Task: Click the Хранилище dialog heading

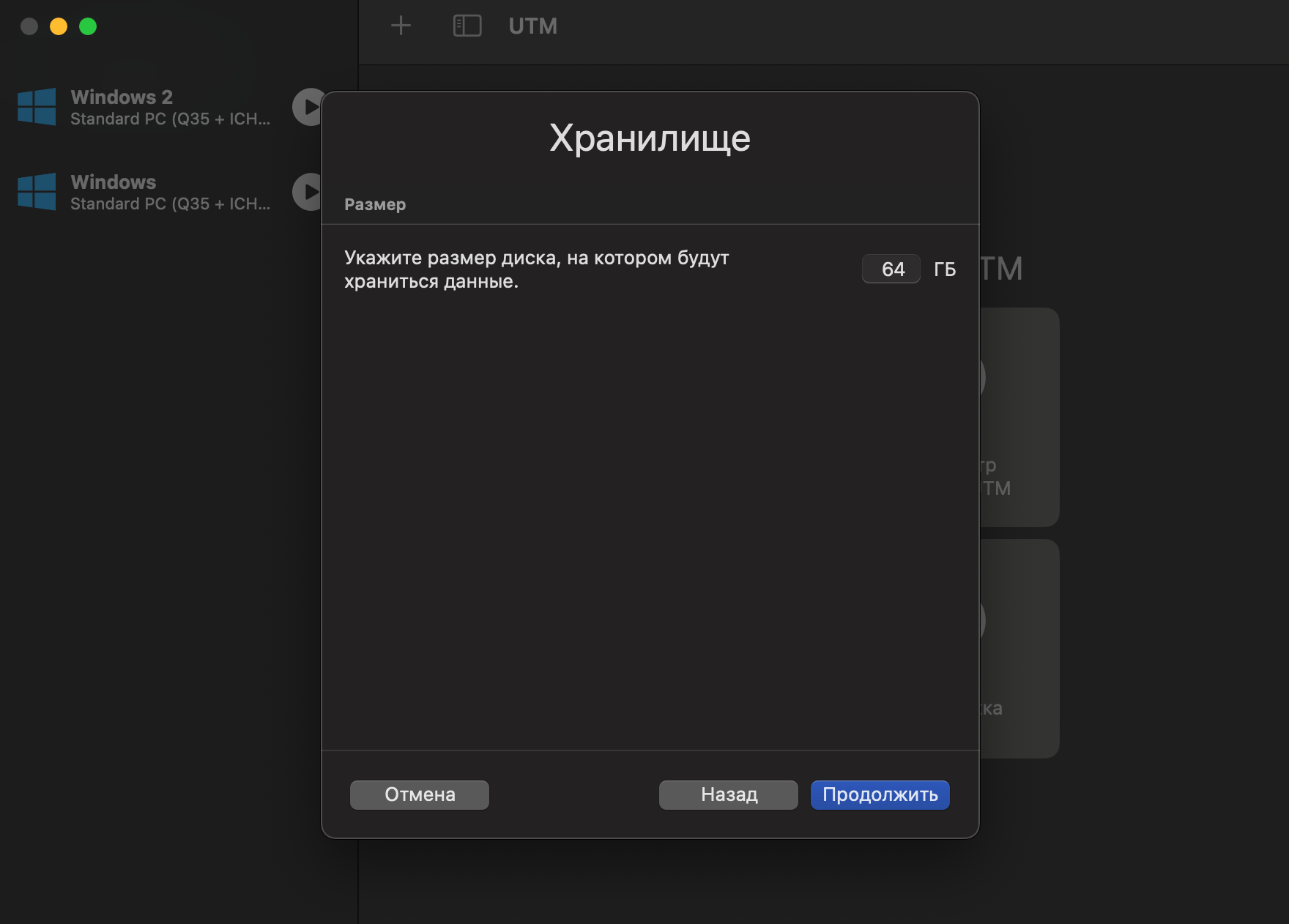Action: click(650, 138)
